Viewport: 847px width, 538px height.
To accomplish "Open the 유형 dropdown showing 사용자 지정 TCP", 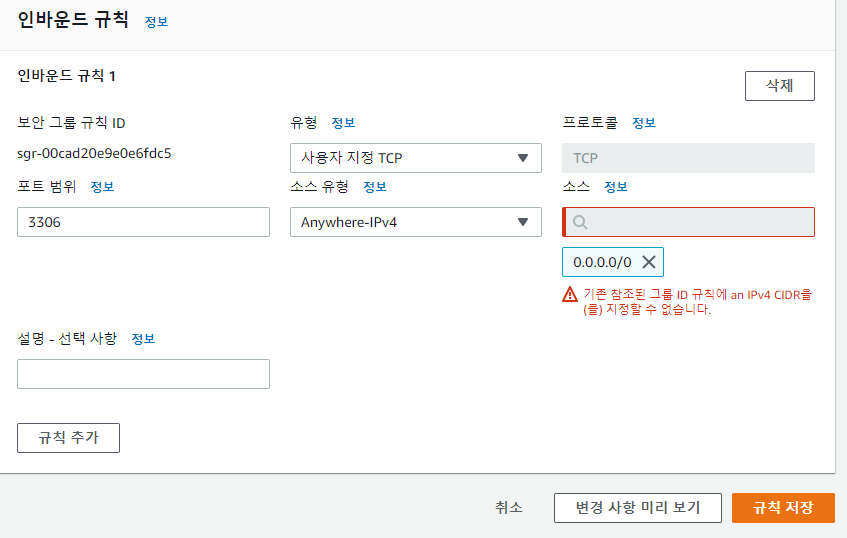I will pos(415,158).
